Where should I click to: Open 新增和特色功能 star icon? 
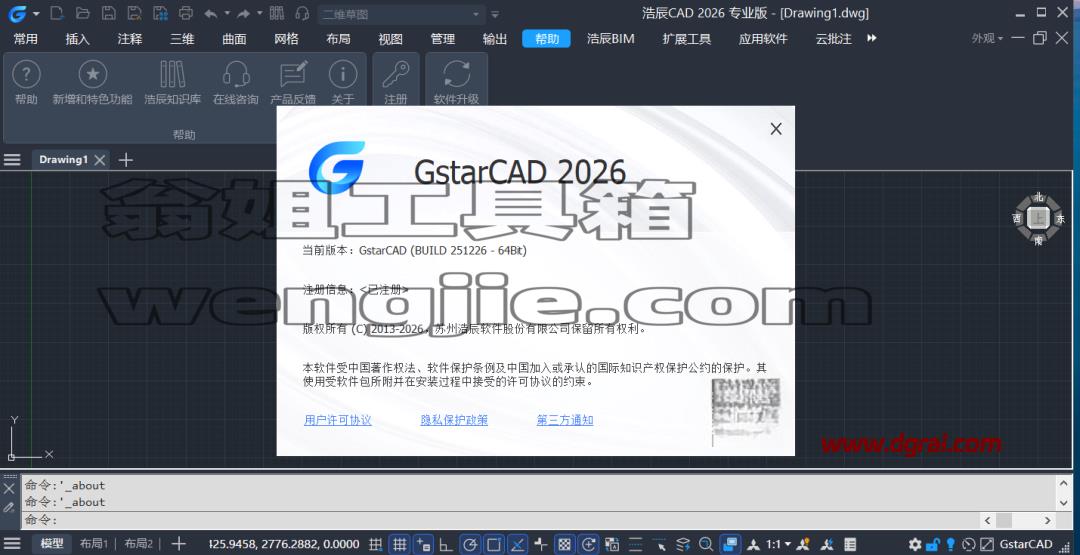point(92,82)
